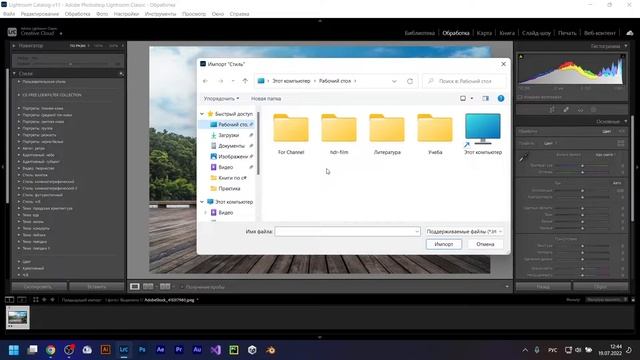The width and height of the screenshot is (640, 360).
Task: Open the supported file types dropdown
Action: [464, 231]
